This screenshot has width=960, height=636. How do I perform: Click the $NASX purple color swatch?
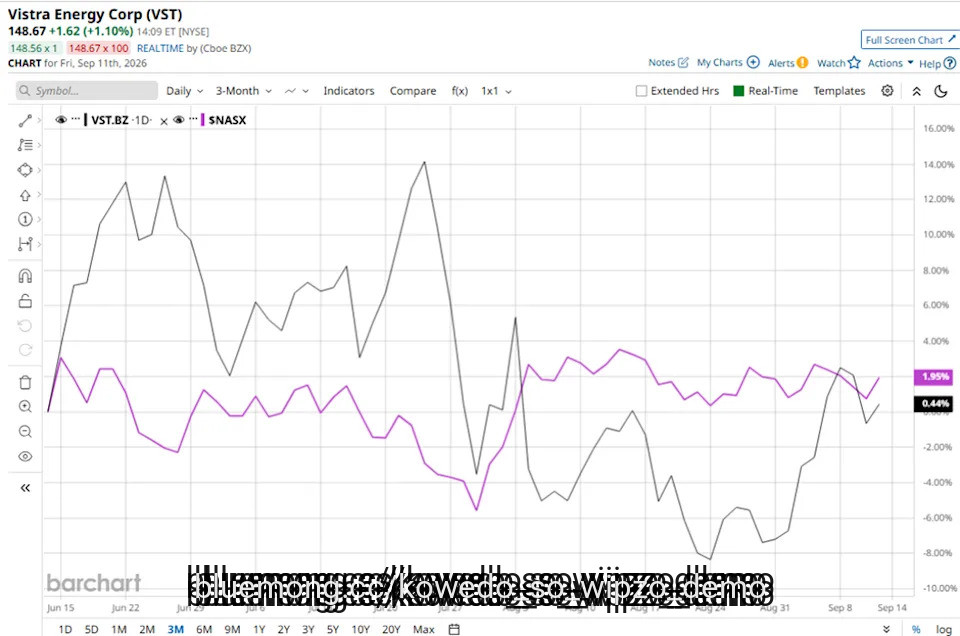(203, 120)
